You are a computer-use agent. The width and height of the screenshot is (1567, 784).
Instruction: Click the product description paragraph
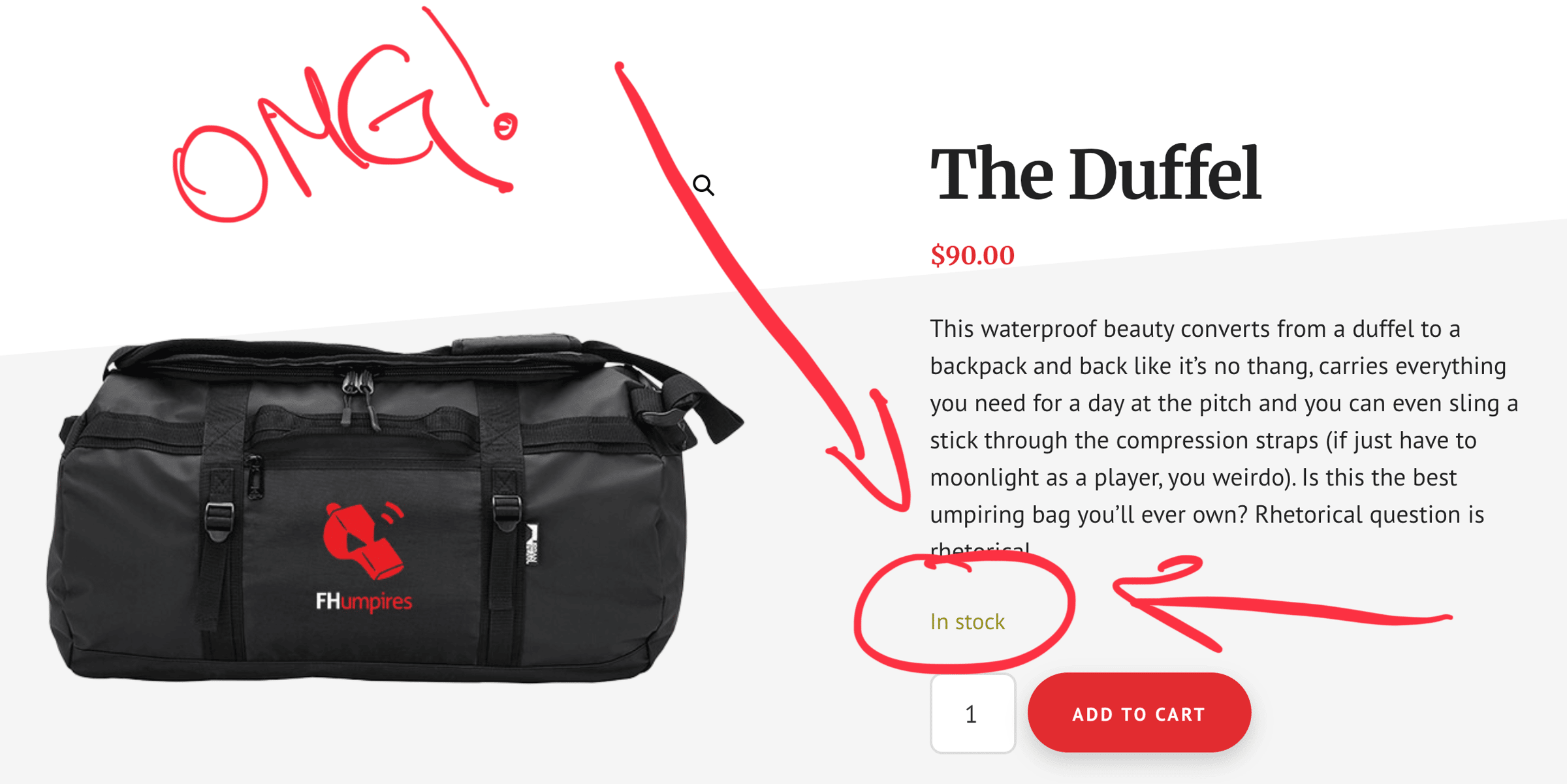tap(1224, 437)
